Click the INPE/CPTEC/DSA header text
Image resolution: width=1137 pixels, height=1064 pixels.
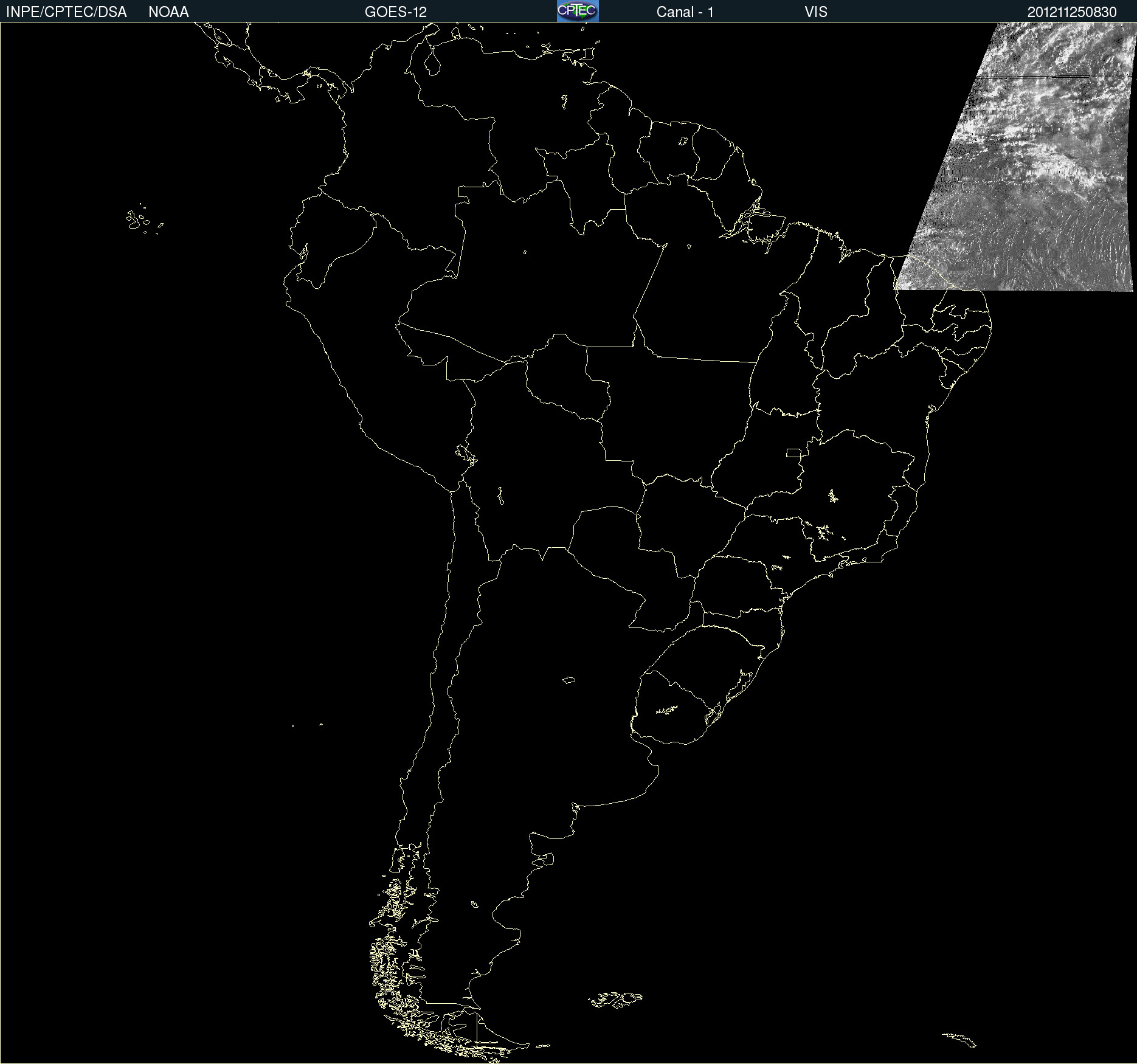pos(66,12)
